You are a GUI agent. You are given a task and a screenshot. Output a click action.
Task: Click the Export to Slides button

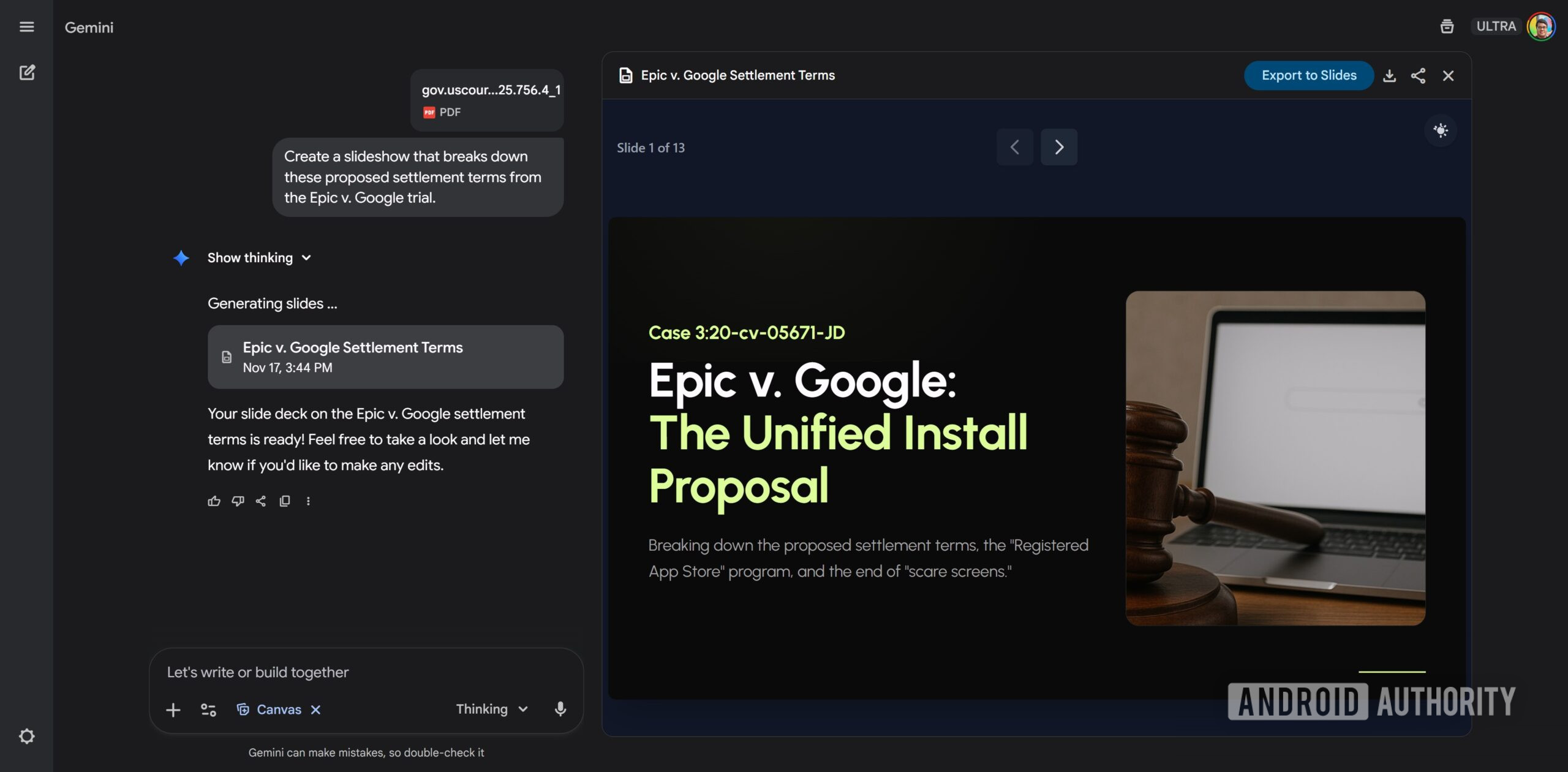tap(1308, 75)
